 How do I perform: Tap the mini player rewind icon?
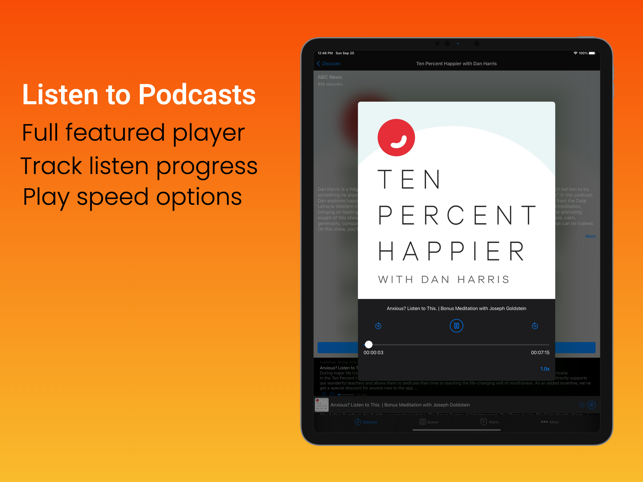581,405
